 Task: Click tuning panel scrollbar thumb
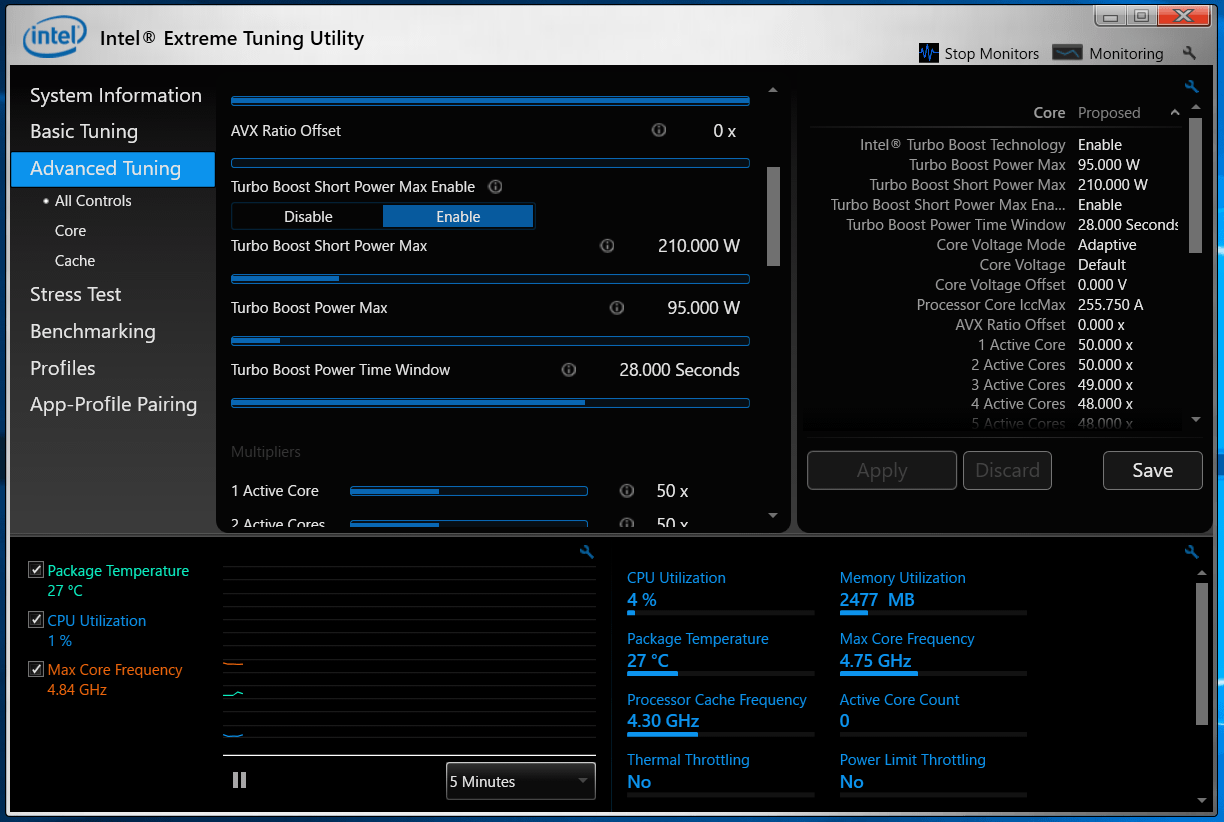click(772, 216)
